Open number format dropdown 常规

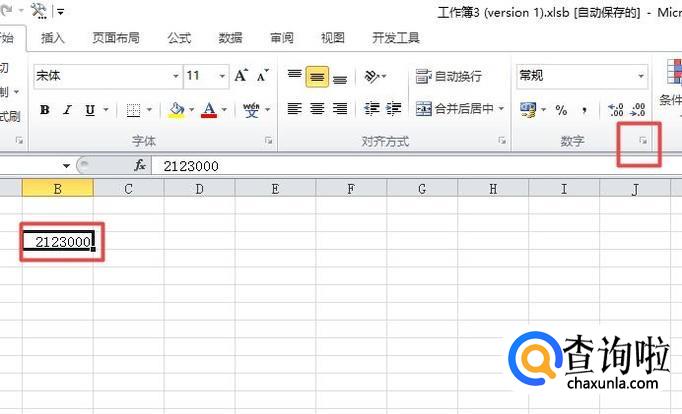pos(641,76)
